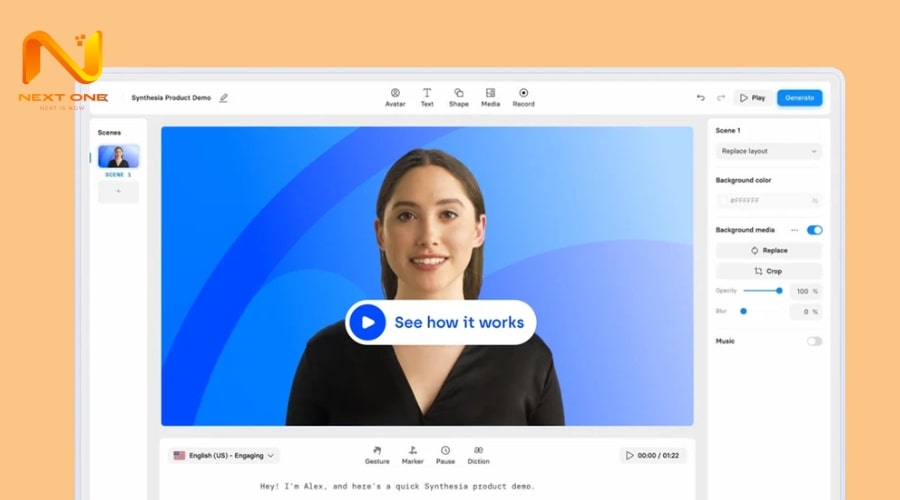Viewport: 900px width, 500px height.
Task: Open the Shape tool
Action: [x=458, y=93]
